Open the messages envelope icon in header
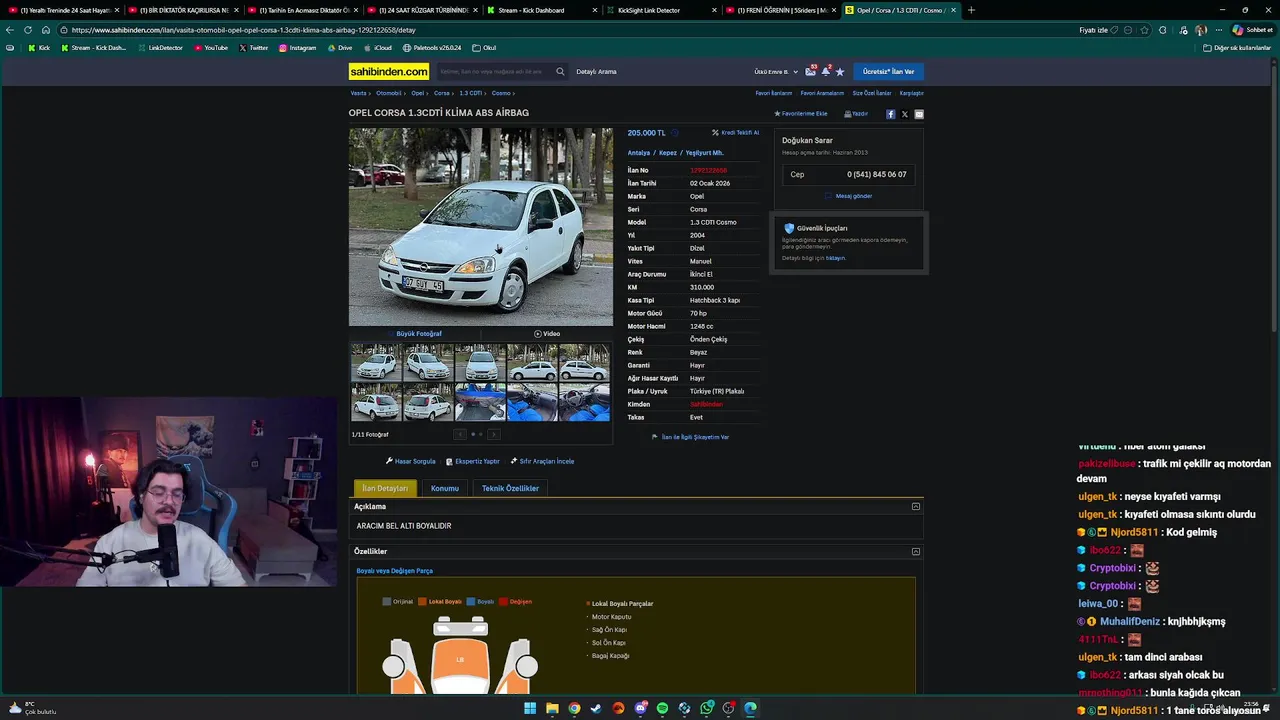 click(x=810, y=71)
